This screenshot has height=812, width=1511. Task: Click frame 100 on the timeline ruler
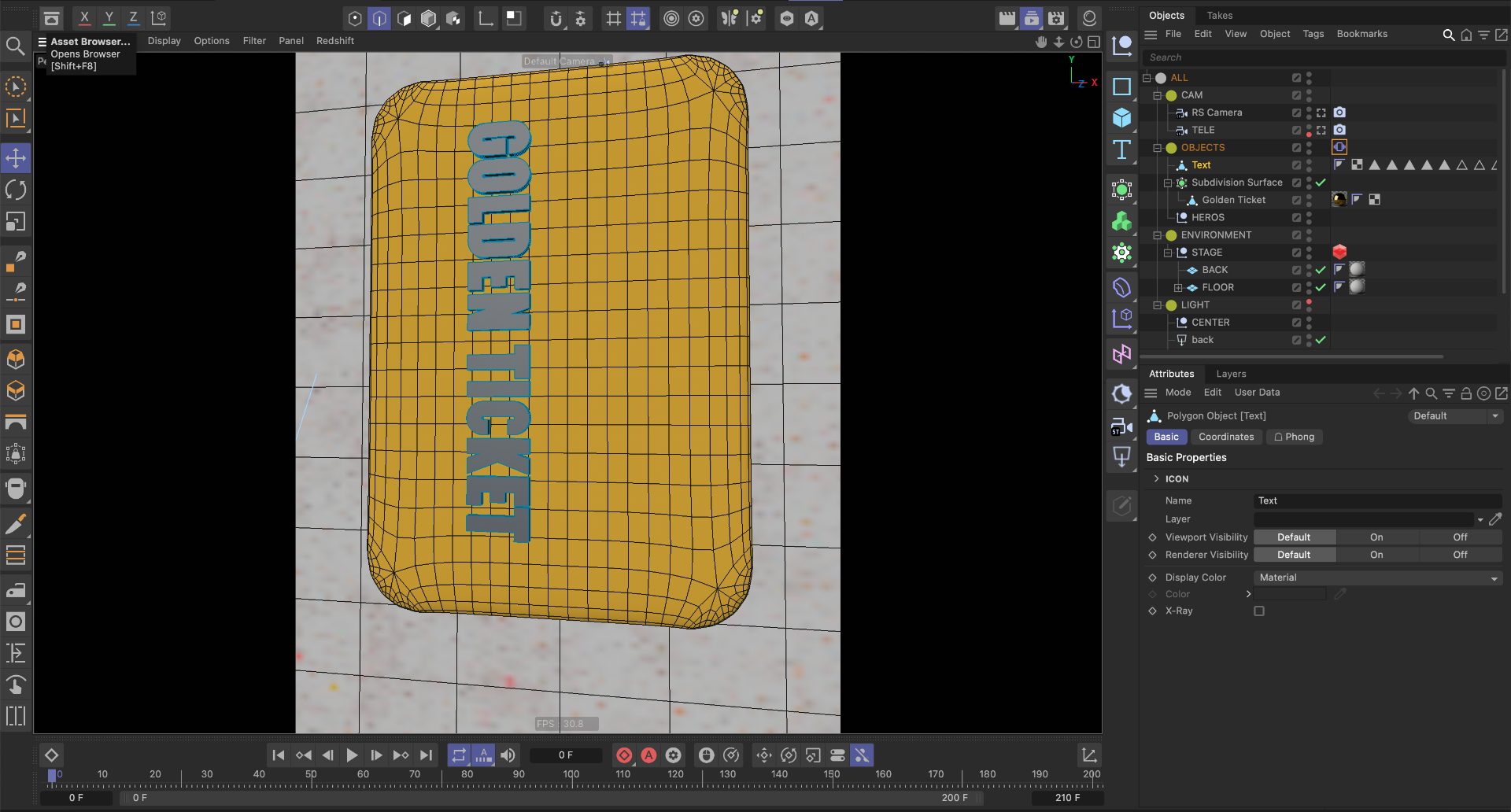[571, 774]
